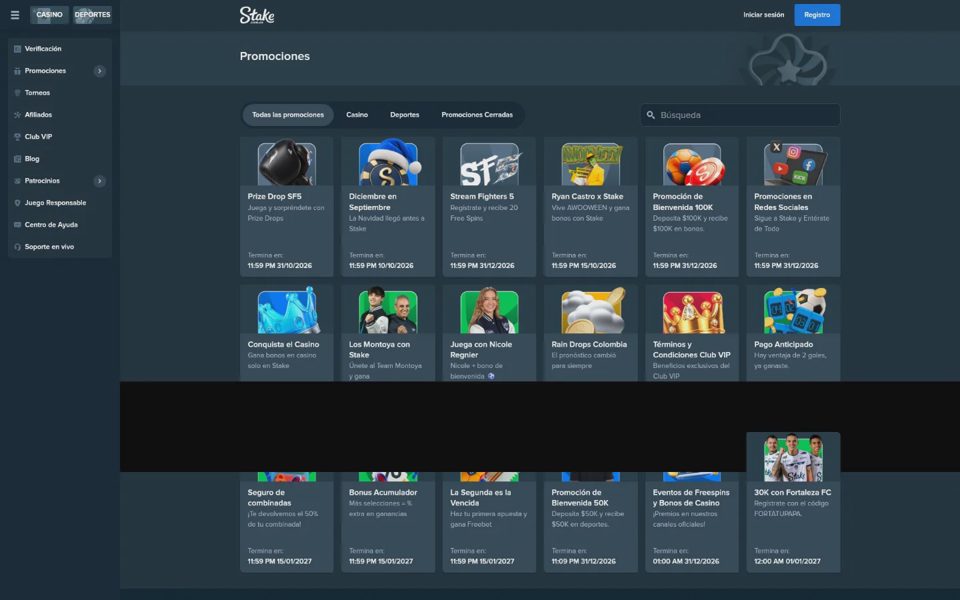Open the Bonus Acumulador title
The width and height of the screenshot is (960, 600).
click(383, 492)
